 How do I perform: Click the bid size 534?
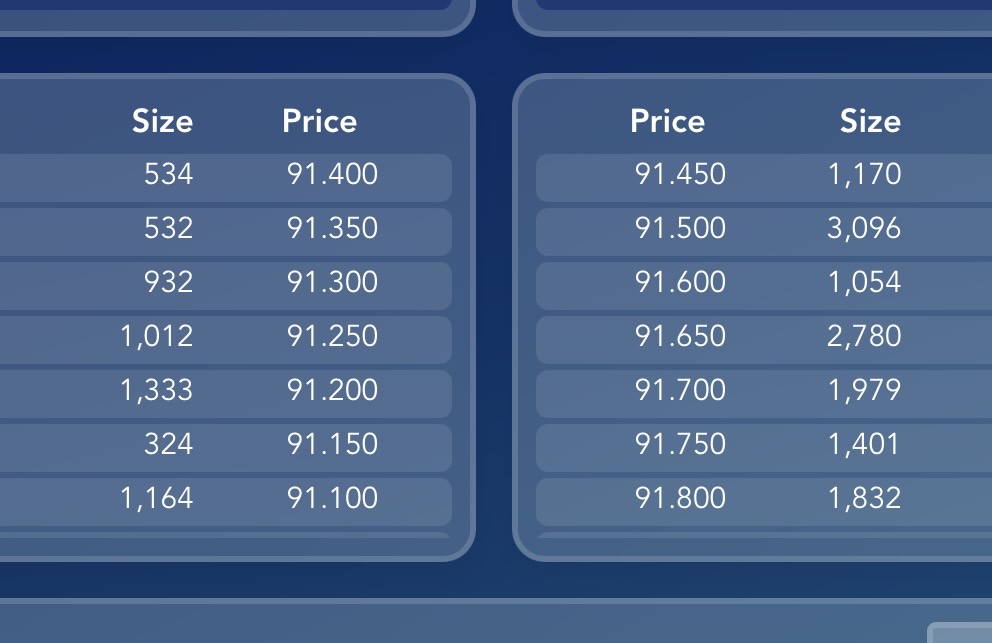168,174
